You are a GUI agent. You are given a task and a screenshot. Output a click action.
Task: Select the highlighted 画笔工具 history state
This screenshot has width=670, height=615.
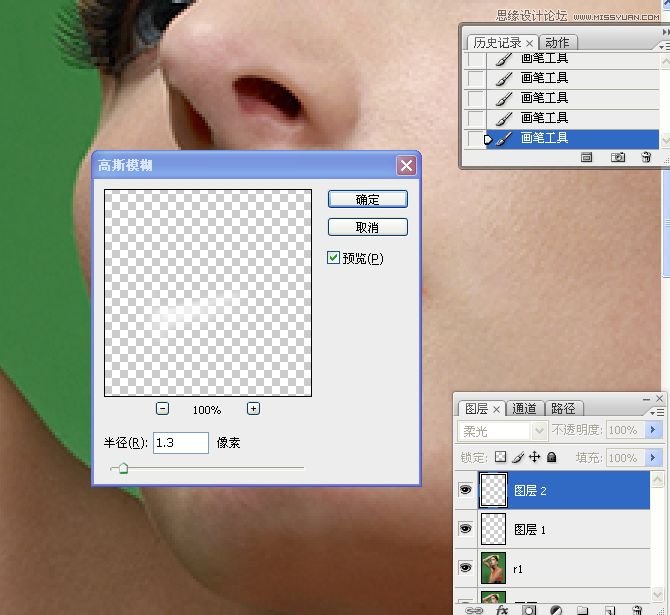[573, 138]
